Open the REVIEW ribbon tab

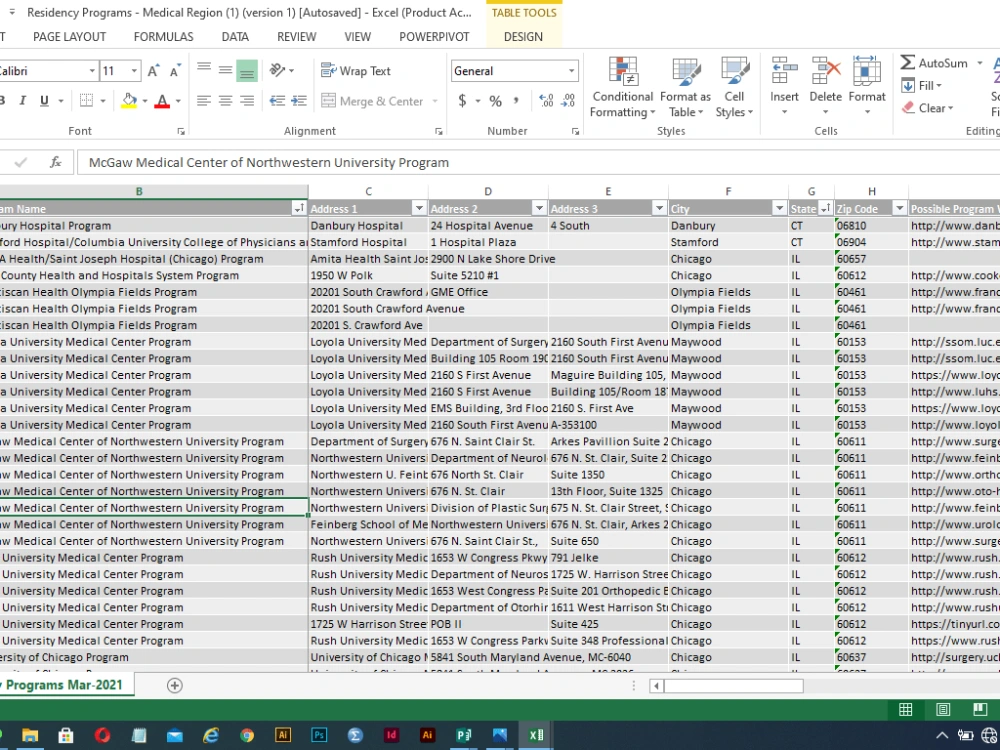pyautogui.click(x=297, y=37)
